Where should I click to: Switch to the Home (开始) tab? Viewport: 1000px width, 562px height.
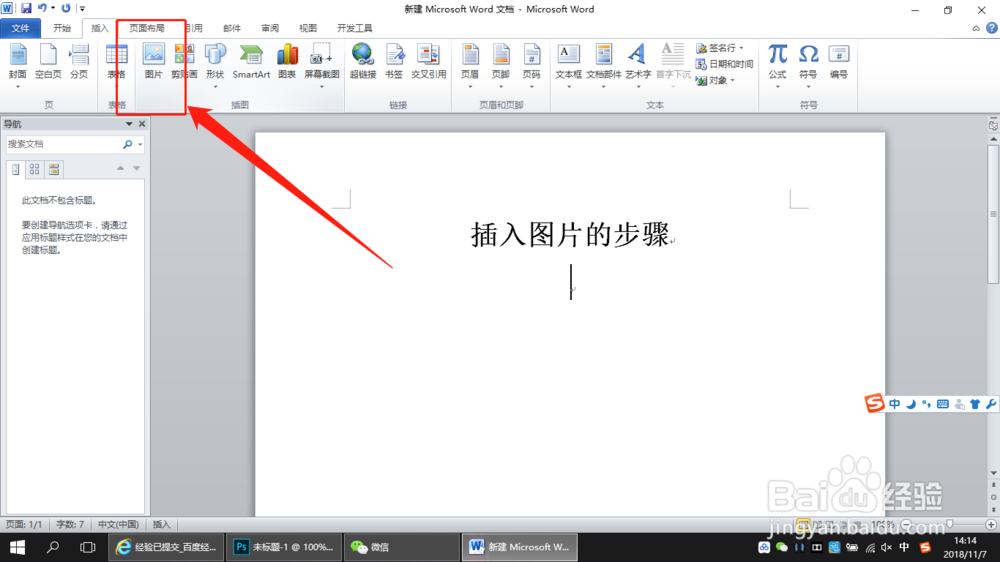(x=62, y=28)
